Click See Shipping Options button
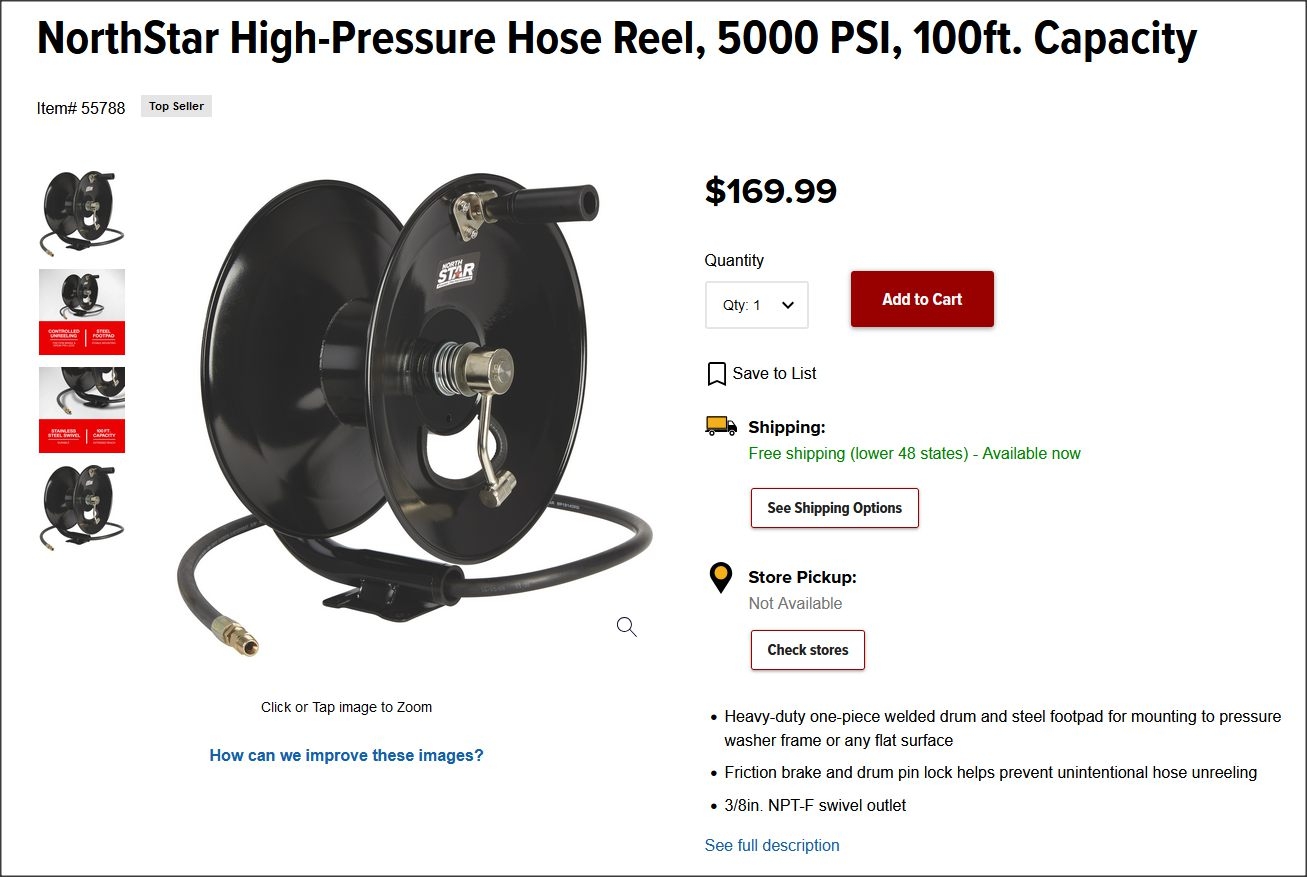This screenshot has height=877, width=1307. (x=834, y=508)
